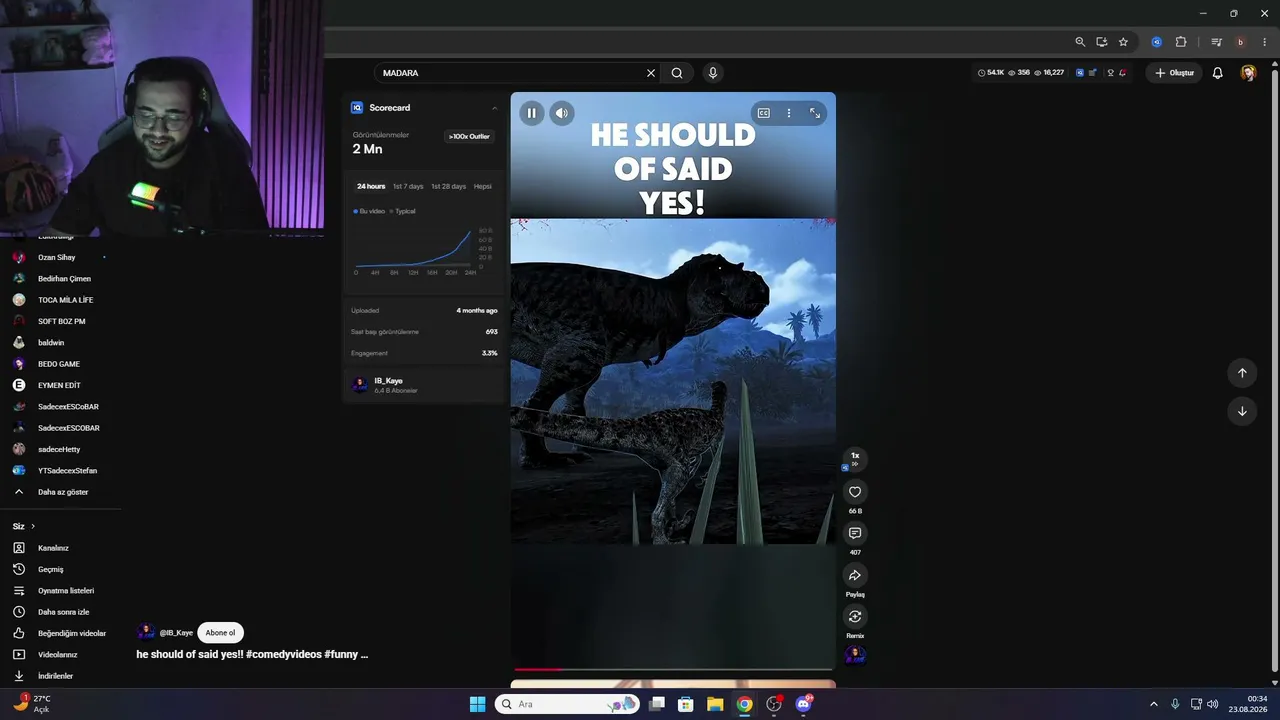Subscribe with the Abone ol button

click(x=220, y=633)
